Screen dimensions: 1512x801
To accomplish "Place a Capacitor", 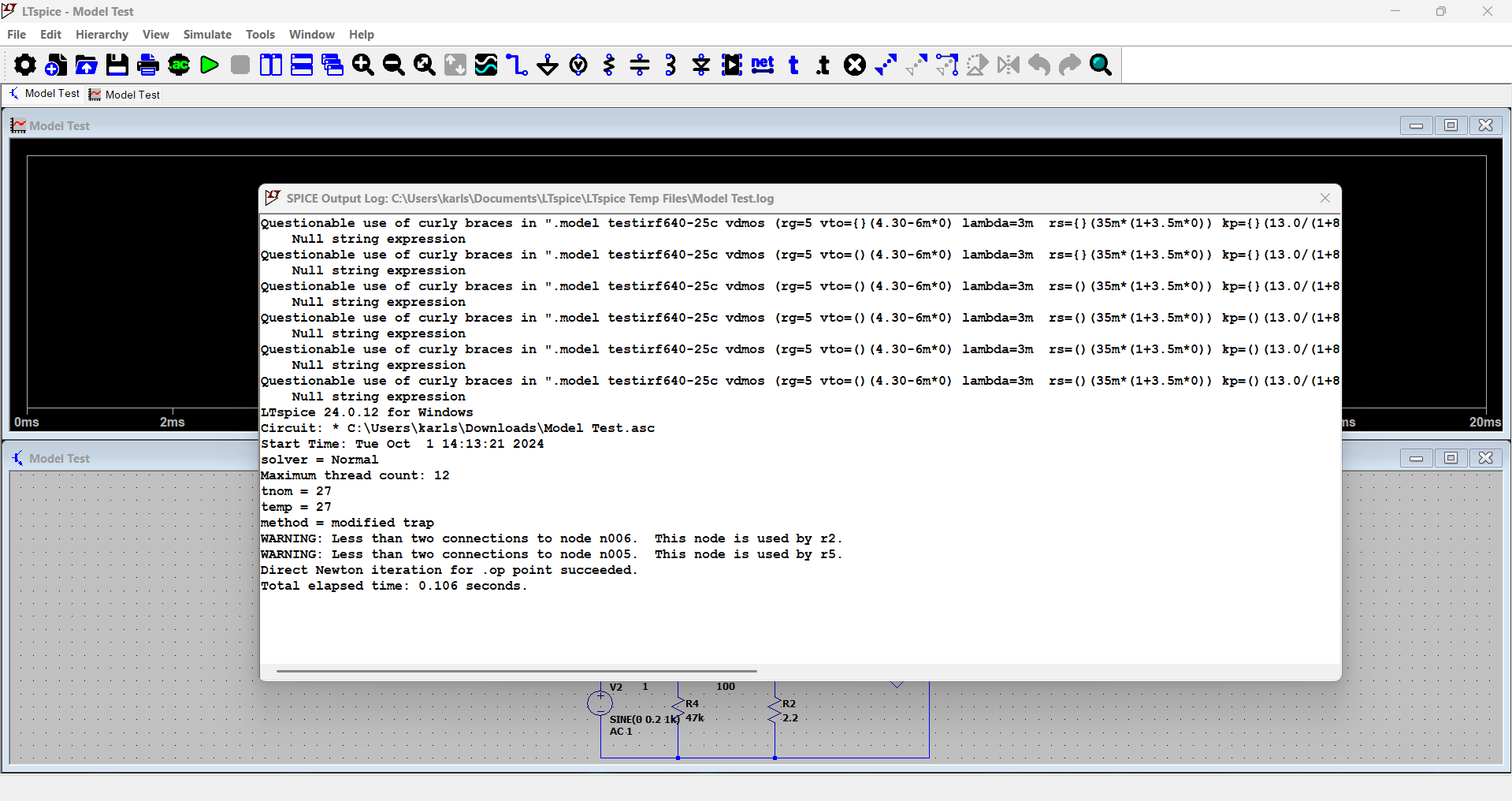I will (640, 65).
